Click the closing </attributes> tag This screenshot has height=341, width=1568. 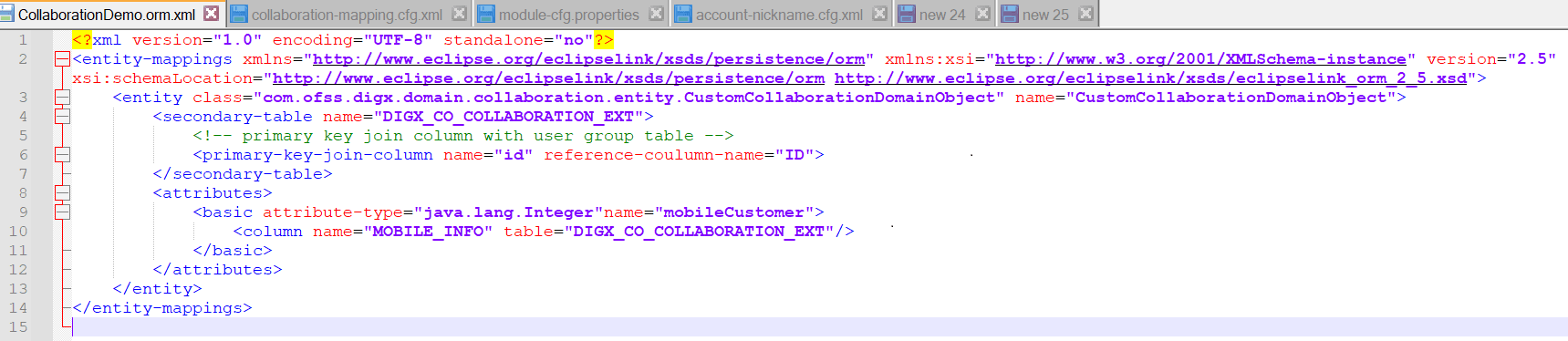click(217, 270)
